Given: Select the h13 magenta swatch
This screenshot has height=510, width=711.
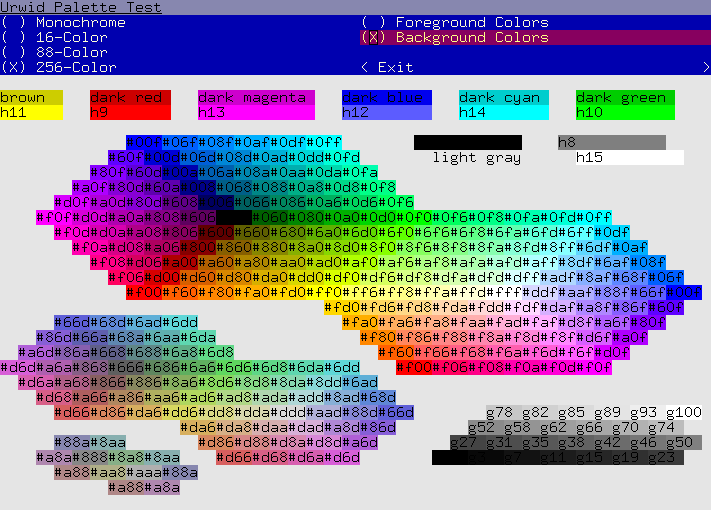Looking at the screenshot, I should [x=256, y=112].
